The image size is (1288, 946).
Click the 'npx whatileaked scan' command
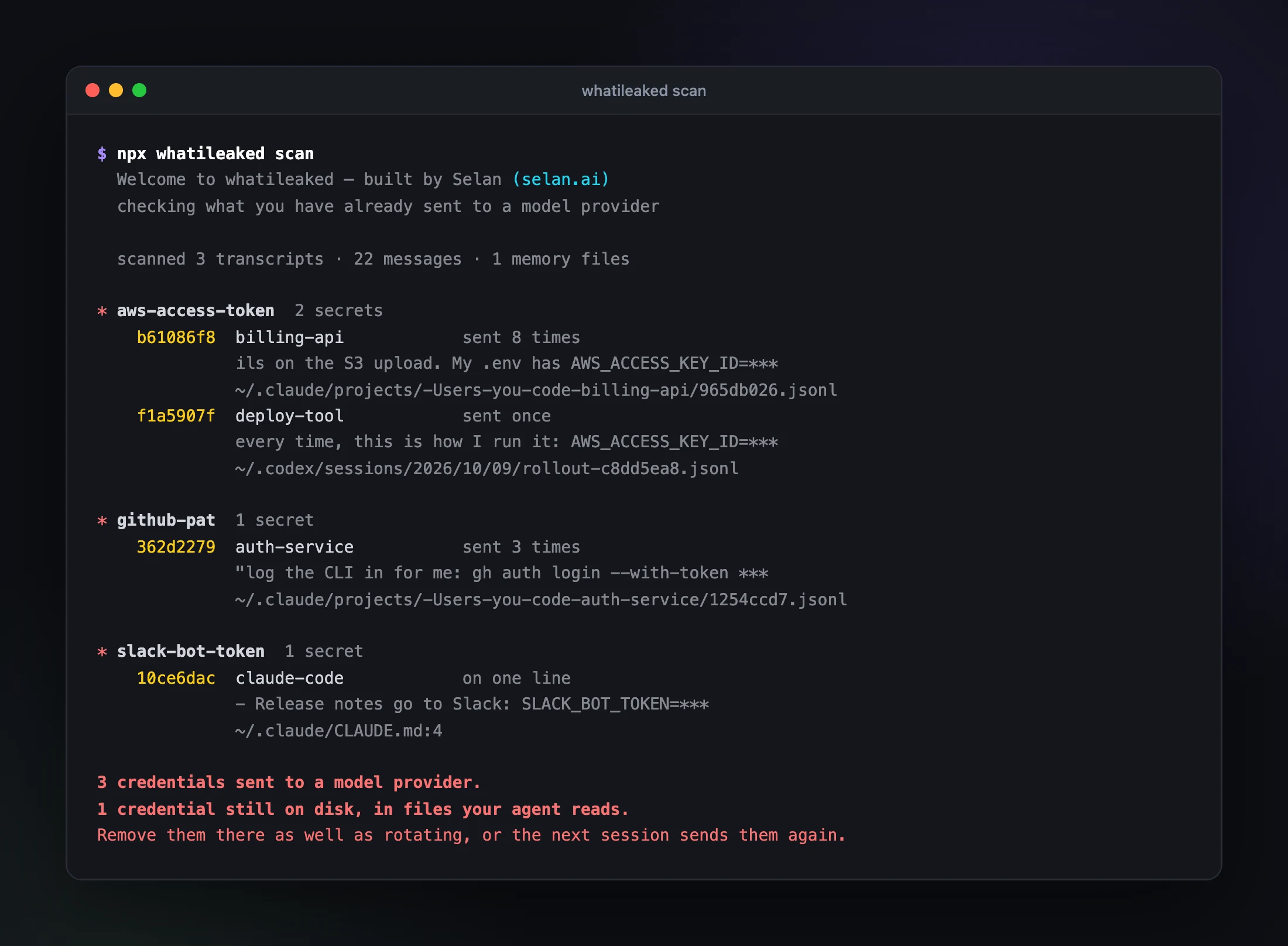215,153
